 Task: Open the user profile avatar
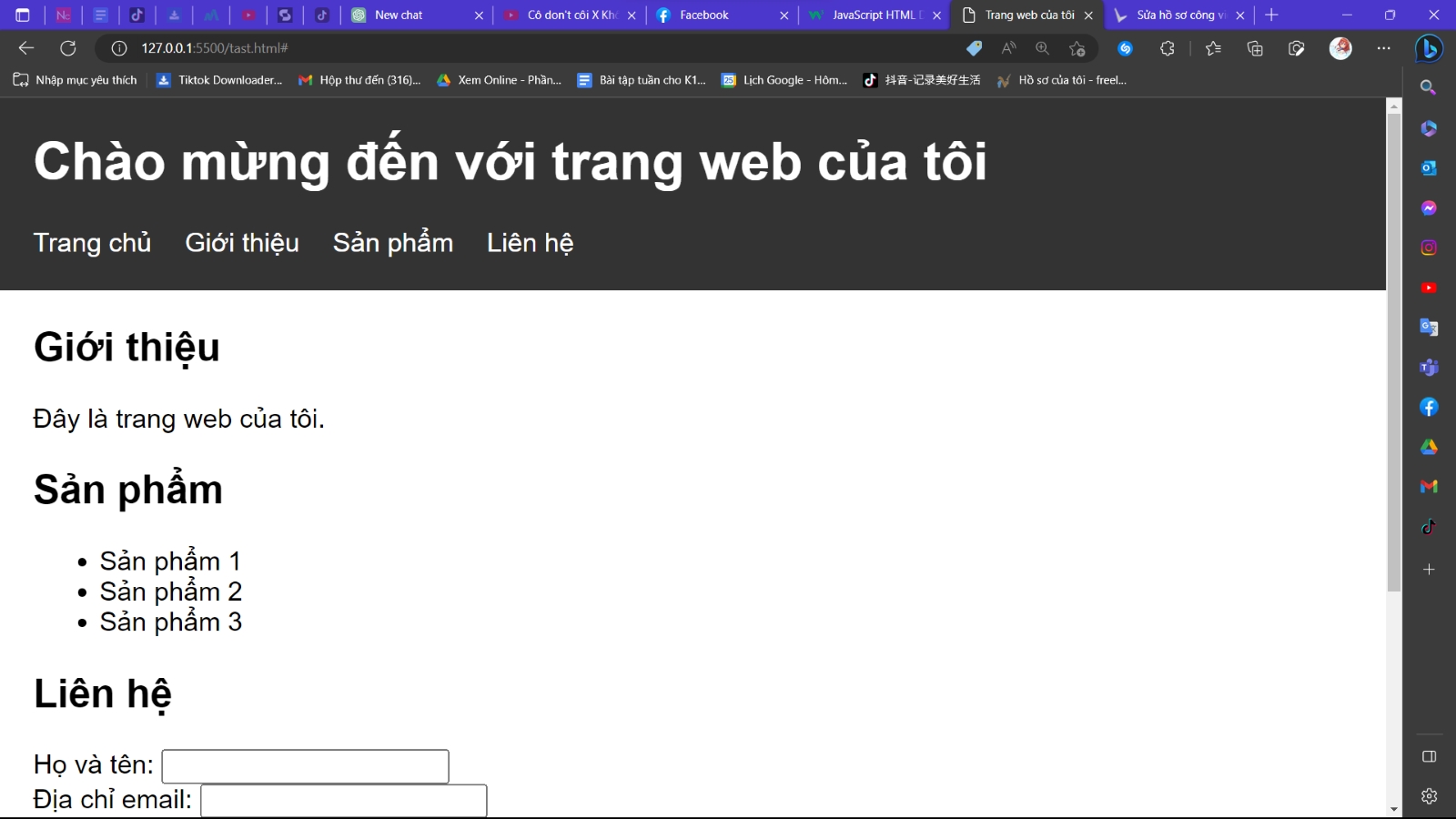click(1340, 48)
